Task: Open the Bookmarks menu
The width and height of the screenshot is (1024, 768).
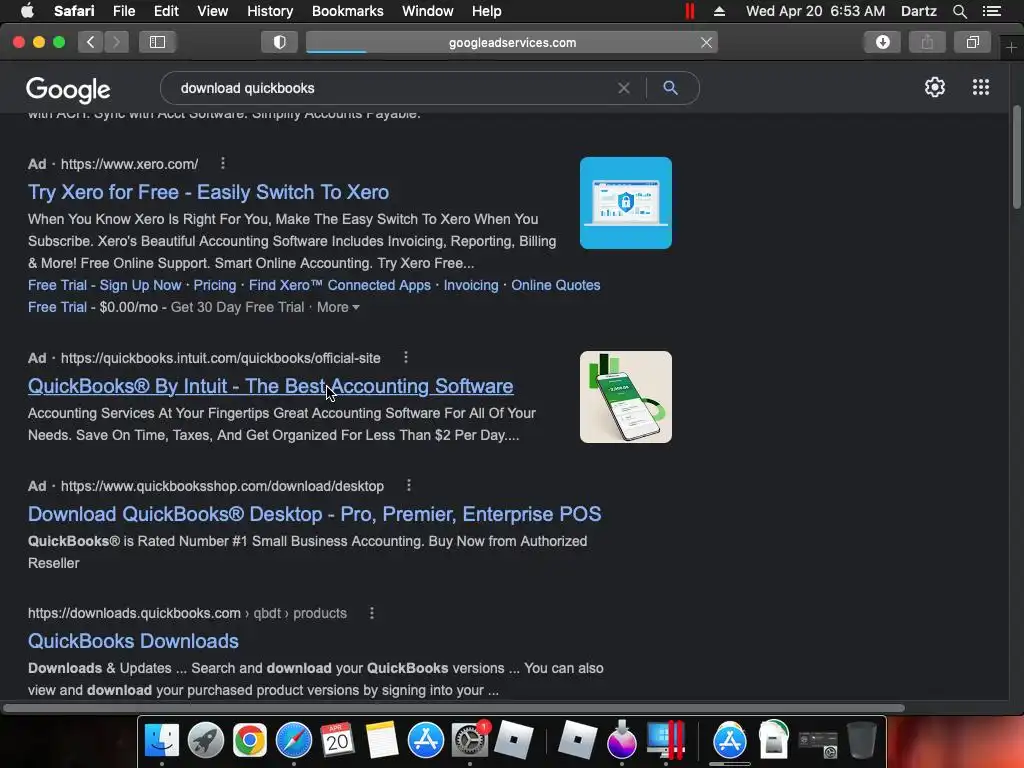Action: (x=347, y=11)
